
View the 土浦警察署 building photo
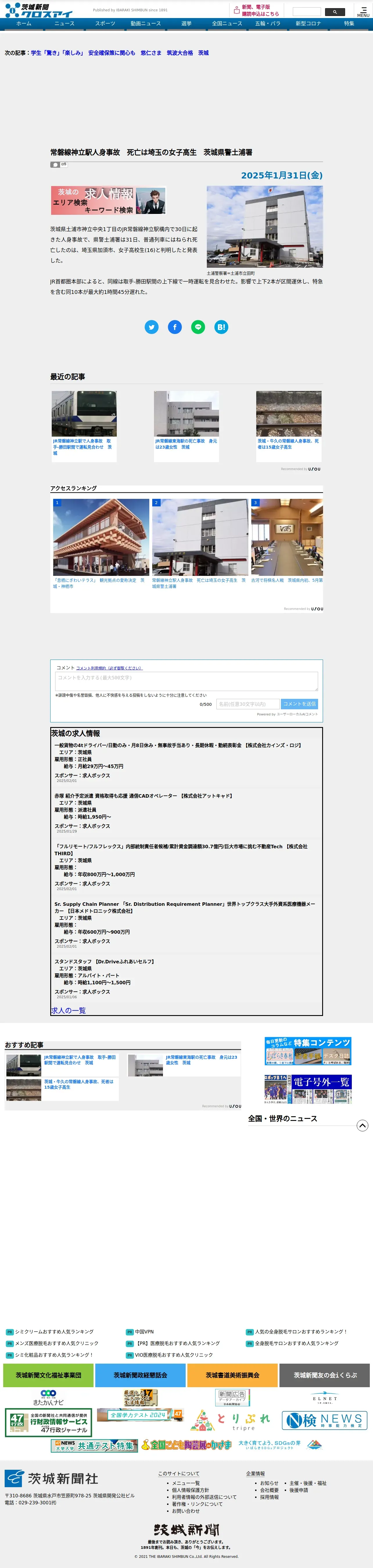coord(265,226)
